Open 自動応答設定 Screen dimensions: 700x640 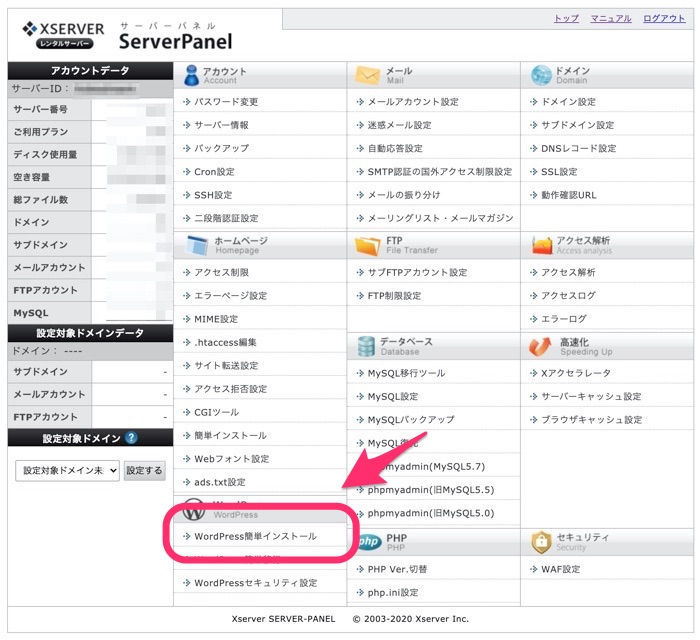coord(395,148)
